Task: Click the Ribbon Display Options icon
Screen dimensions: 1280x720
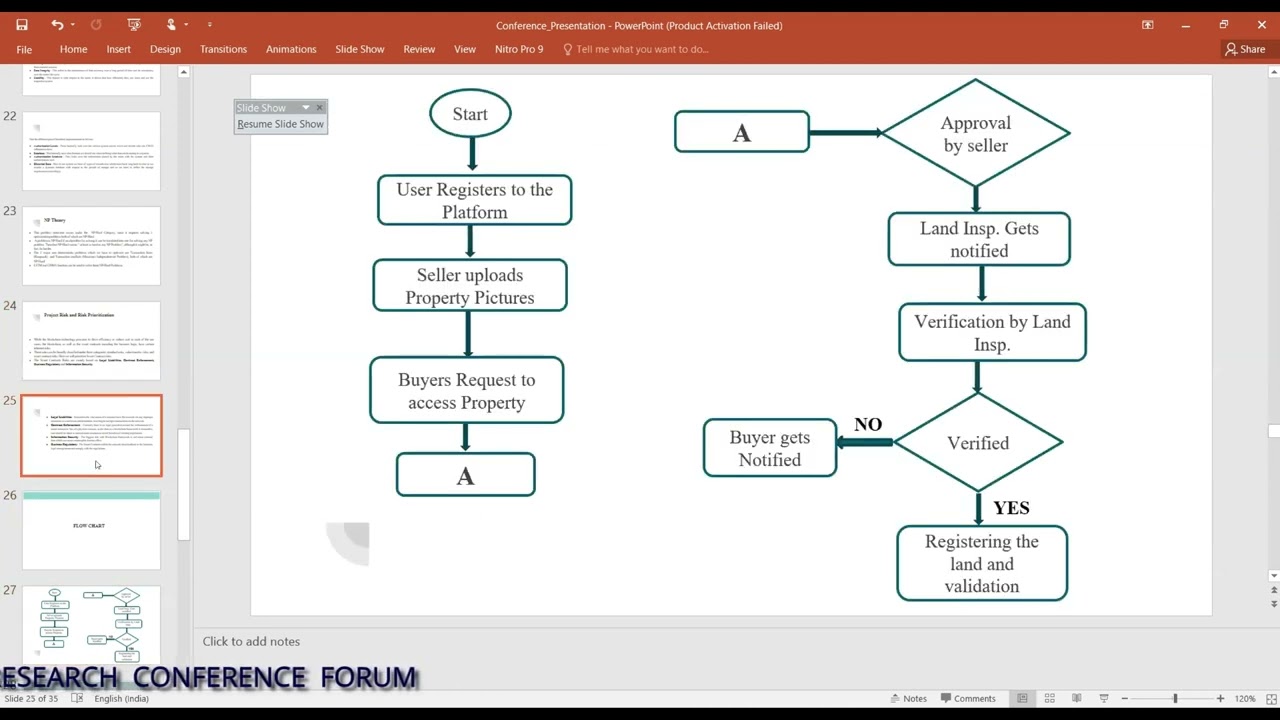Action: (x=1147, y=25)
